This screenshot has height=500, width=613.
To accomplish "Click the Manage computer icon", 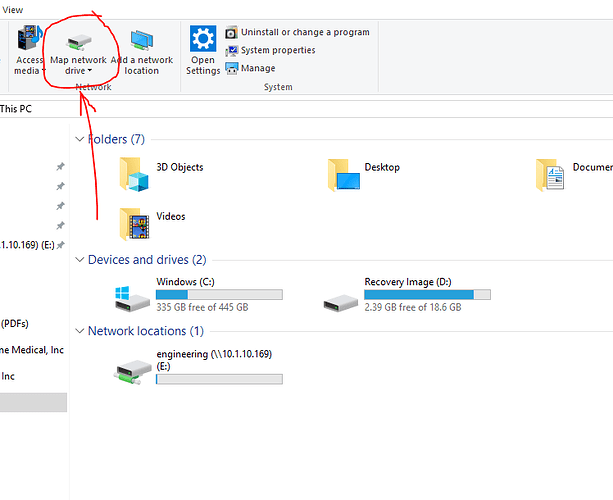I will [x=231, y=68].
